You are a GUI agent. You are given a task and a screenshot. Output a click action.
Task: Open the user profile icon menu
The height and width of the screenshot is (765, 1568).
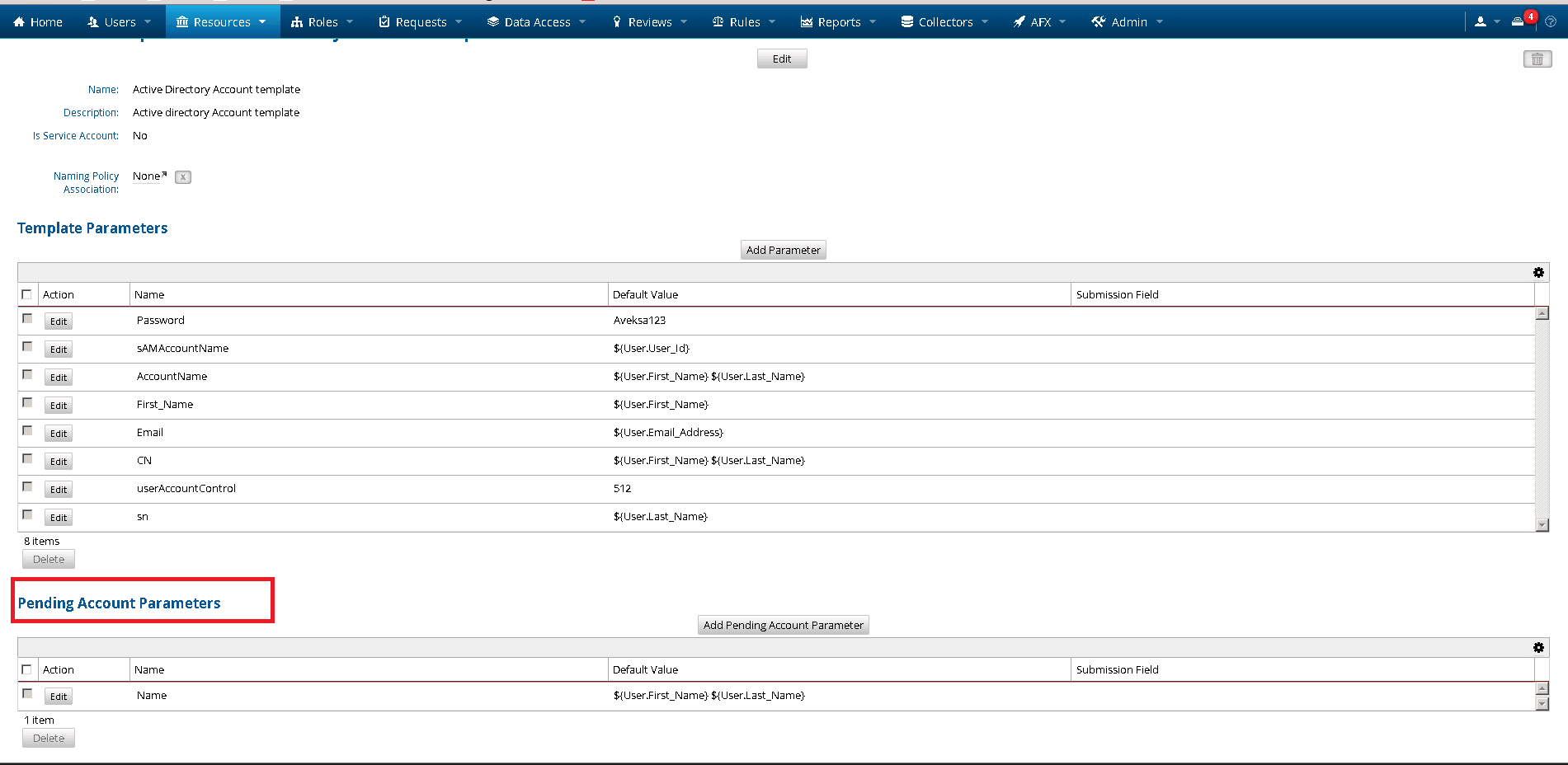(1481, 22)
